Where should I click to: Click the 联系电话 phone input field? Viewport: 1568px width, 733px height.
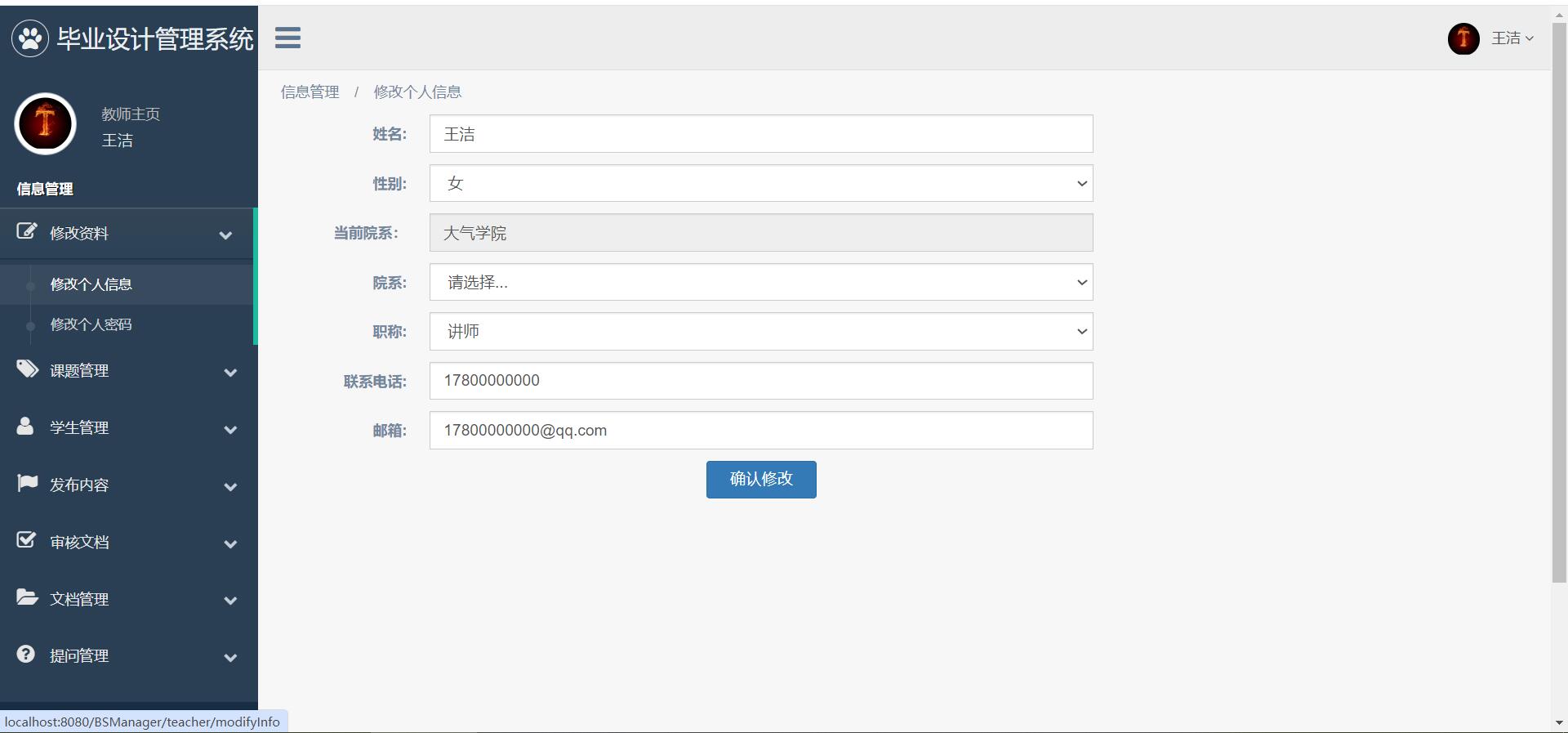tap(761, 381)
